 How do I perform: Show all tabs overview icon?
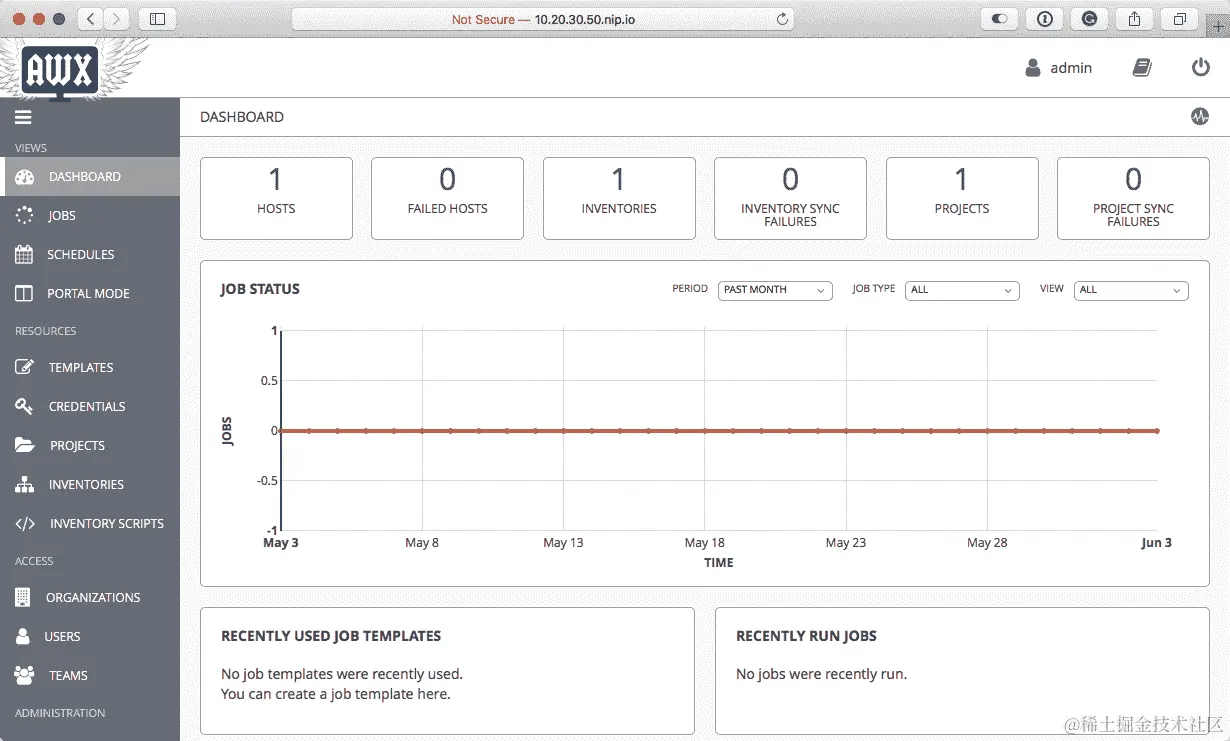[x=1180, y=19]
